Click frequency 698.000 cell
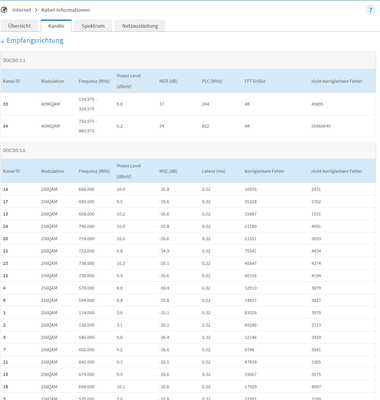 click(87, 387)
